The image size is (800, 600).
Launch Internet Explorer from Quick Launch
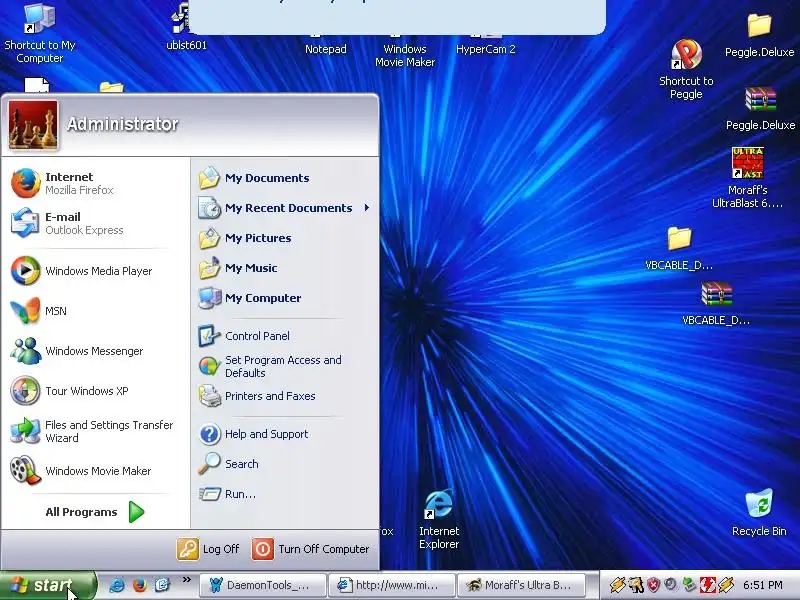click(117, 585)
